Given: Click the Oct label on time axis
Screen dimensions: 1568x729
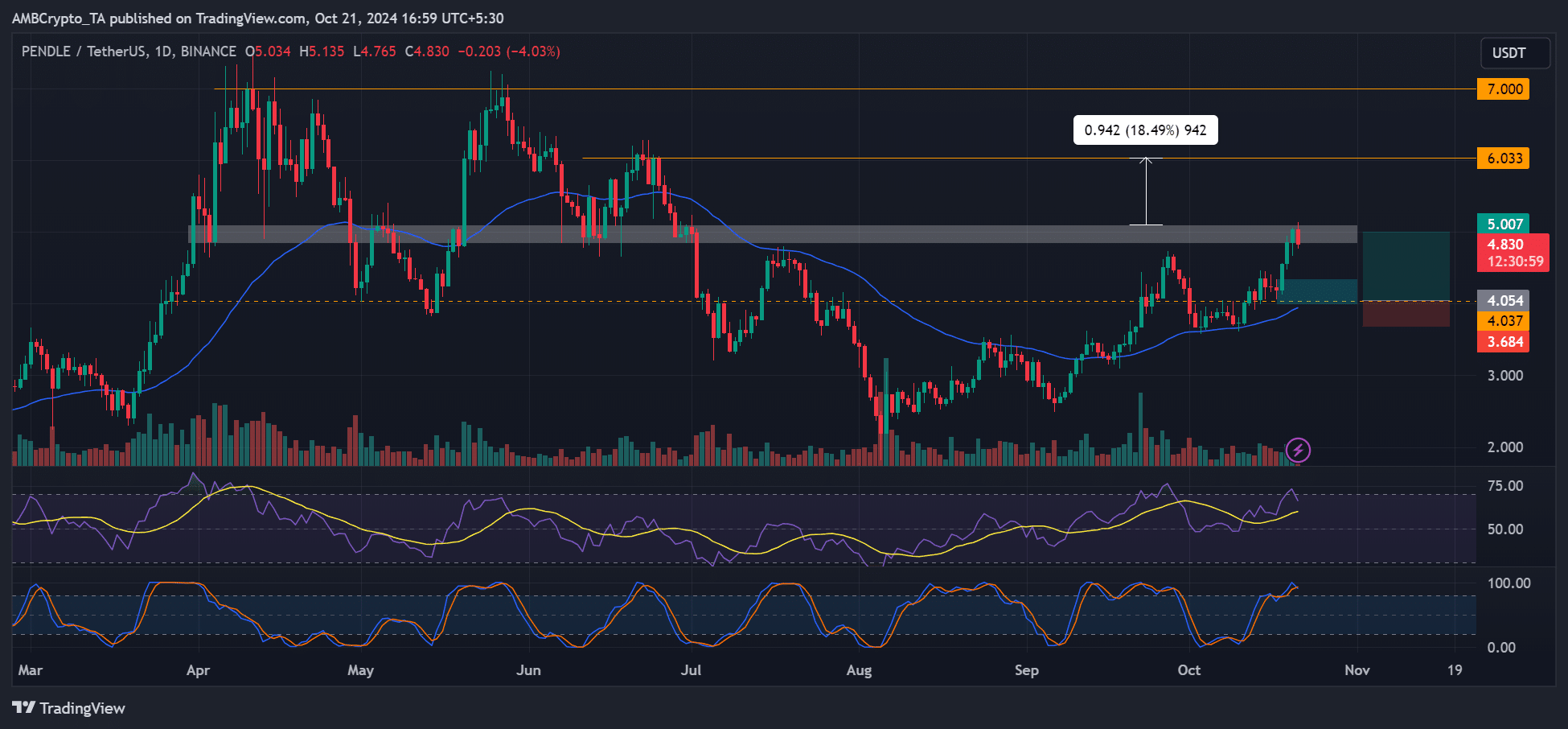Looking at the screenshot, I should point(1188,670).
